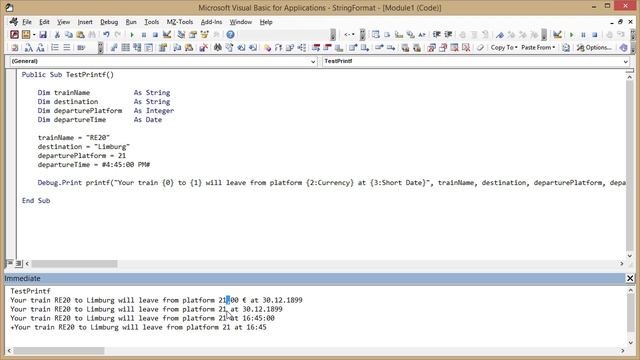Click the Complete Word icon
Image resolution: width=640 pixels, height=360 pixels.
(422, 35)
